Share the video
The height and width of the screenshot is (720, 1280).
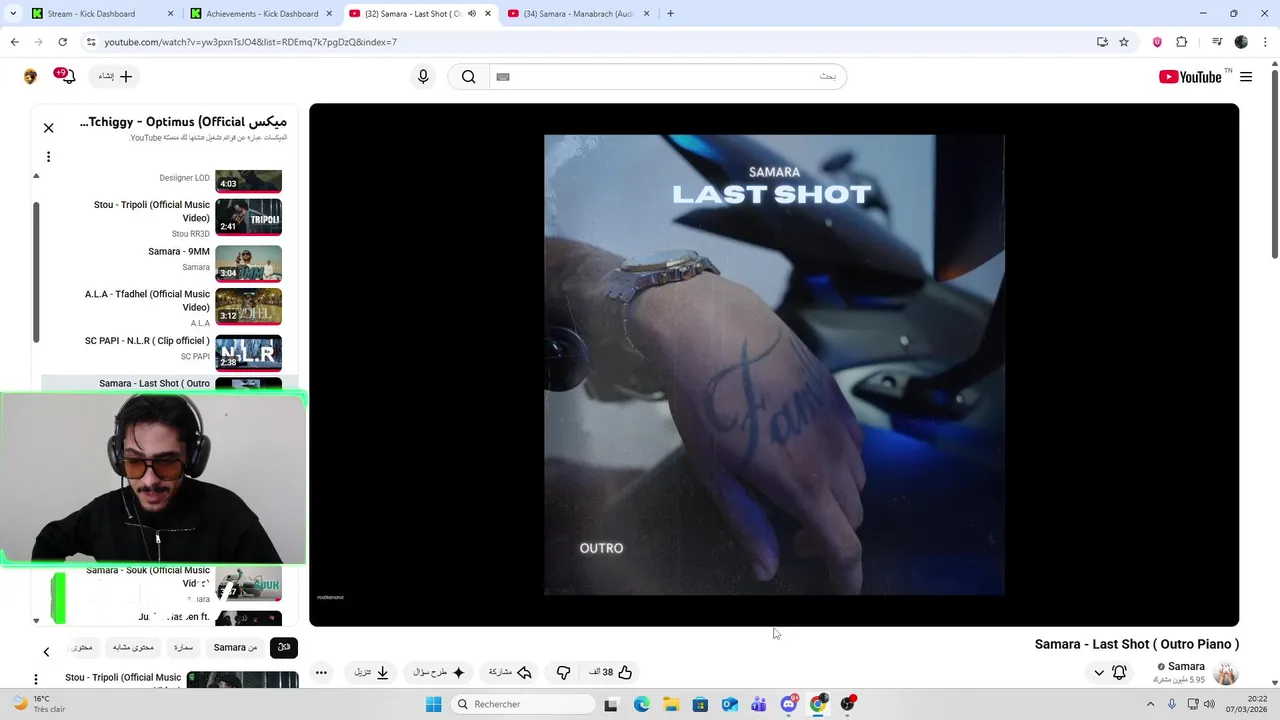[x=509, y=672]
